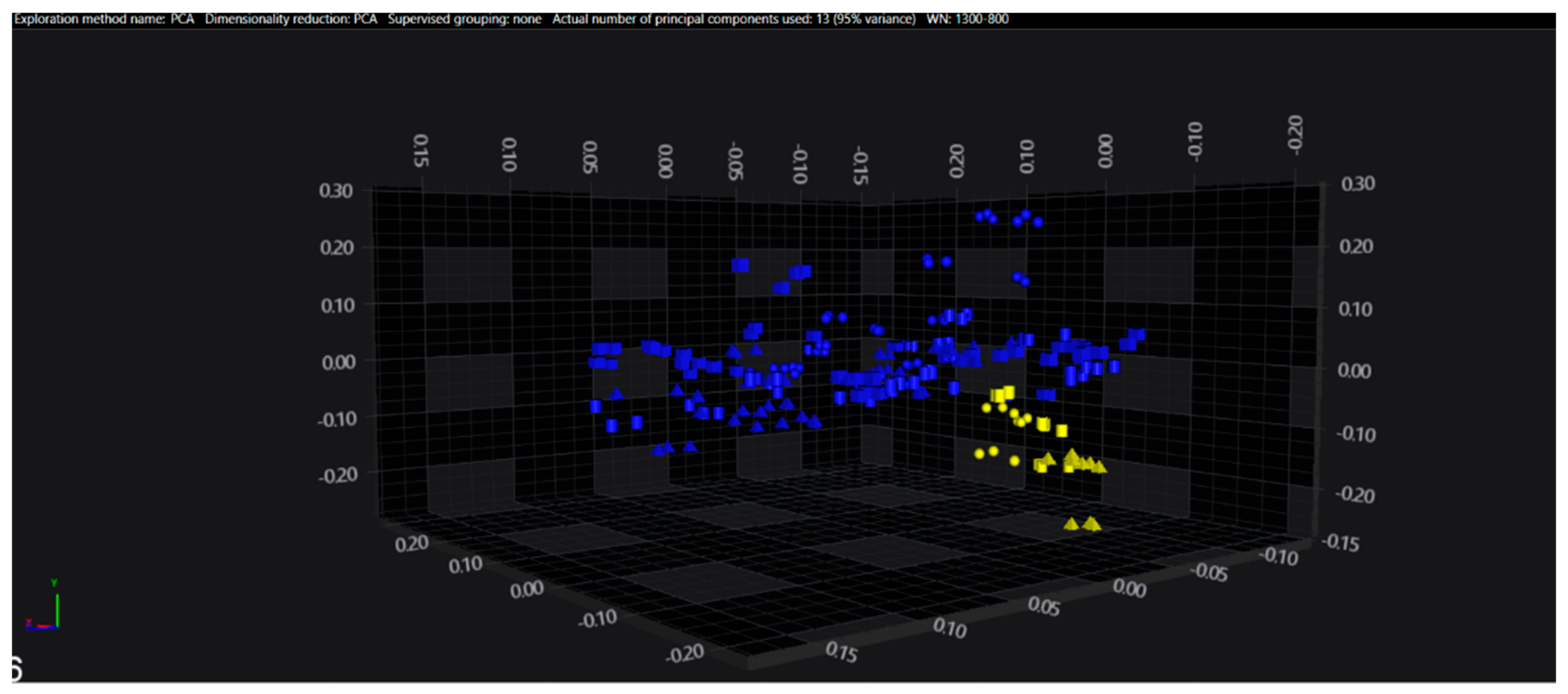
Task: Click the green Y axis indicator label
Action: click(x=54, y=583)
